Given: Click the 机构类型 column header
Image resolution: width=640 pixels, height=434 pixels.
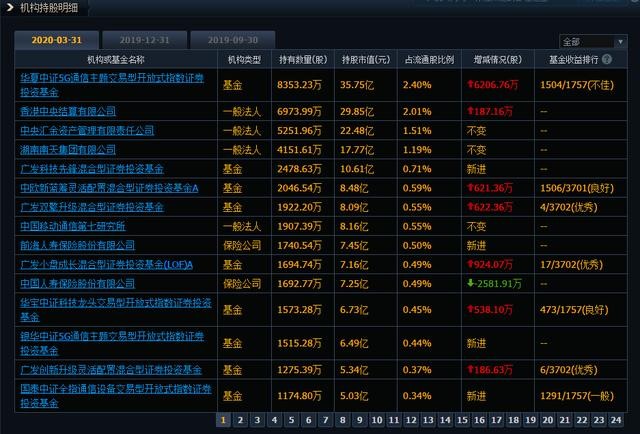Looking at the screenshot, I should coord(244,60).
